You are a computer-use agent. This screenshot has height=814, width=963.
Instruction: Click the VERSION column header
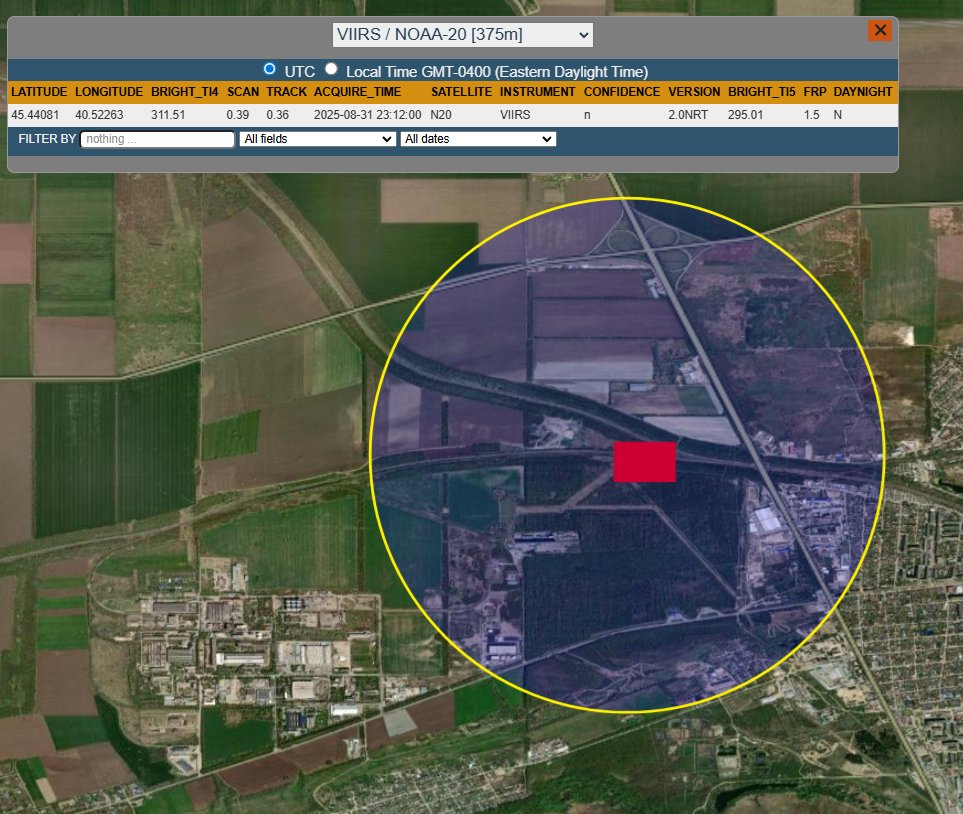[x=693, y=91]
